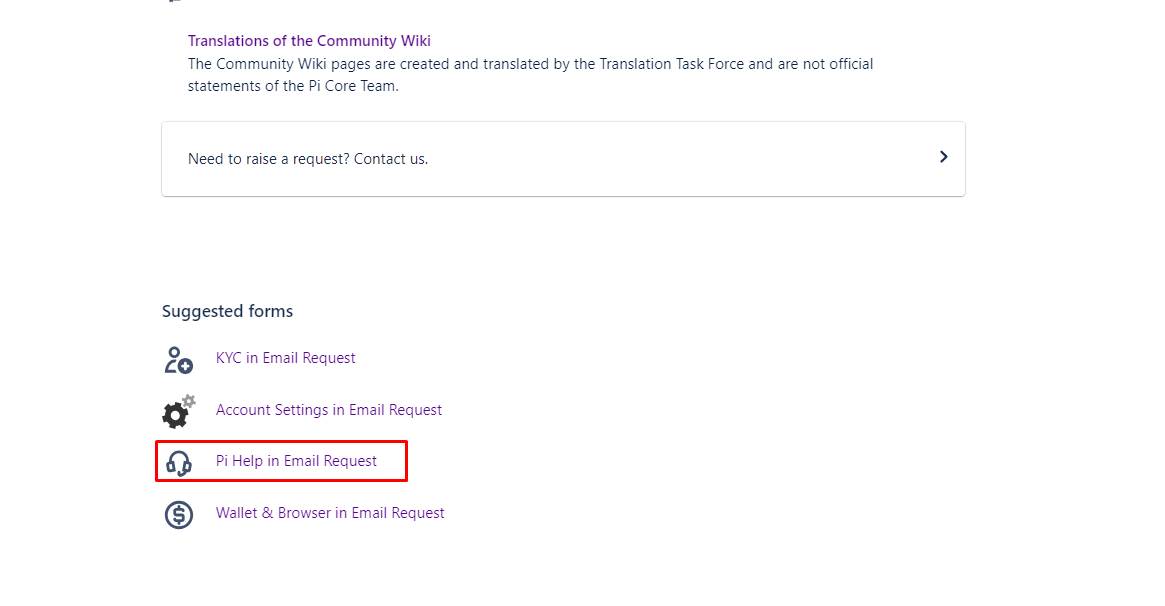Viewport: 1165px width, 606px height.
Task: Expand the Contact us chevron arrow
Action: point(944,157)
